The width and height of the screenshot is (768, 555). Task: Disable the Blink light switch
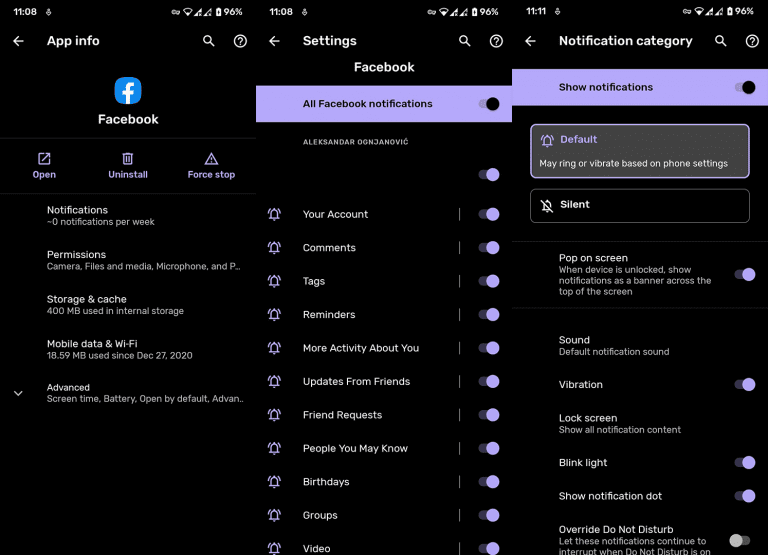click(x=745, y=462)
